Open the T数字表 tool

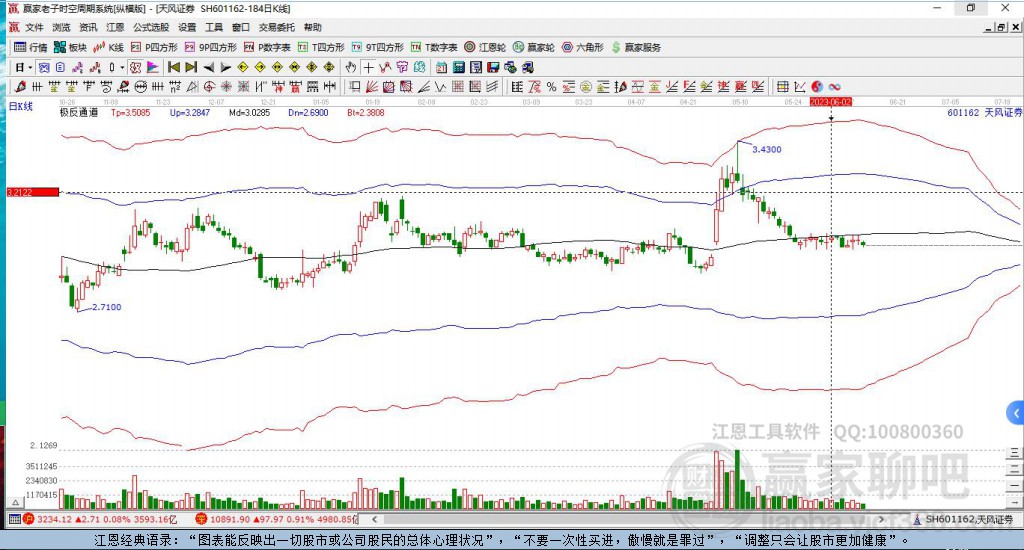coord(434,47)
